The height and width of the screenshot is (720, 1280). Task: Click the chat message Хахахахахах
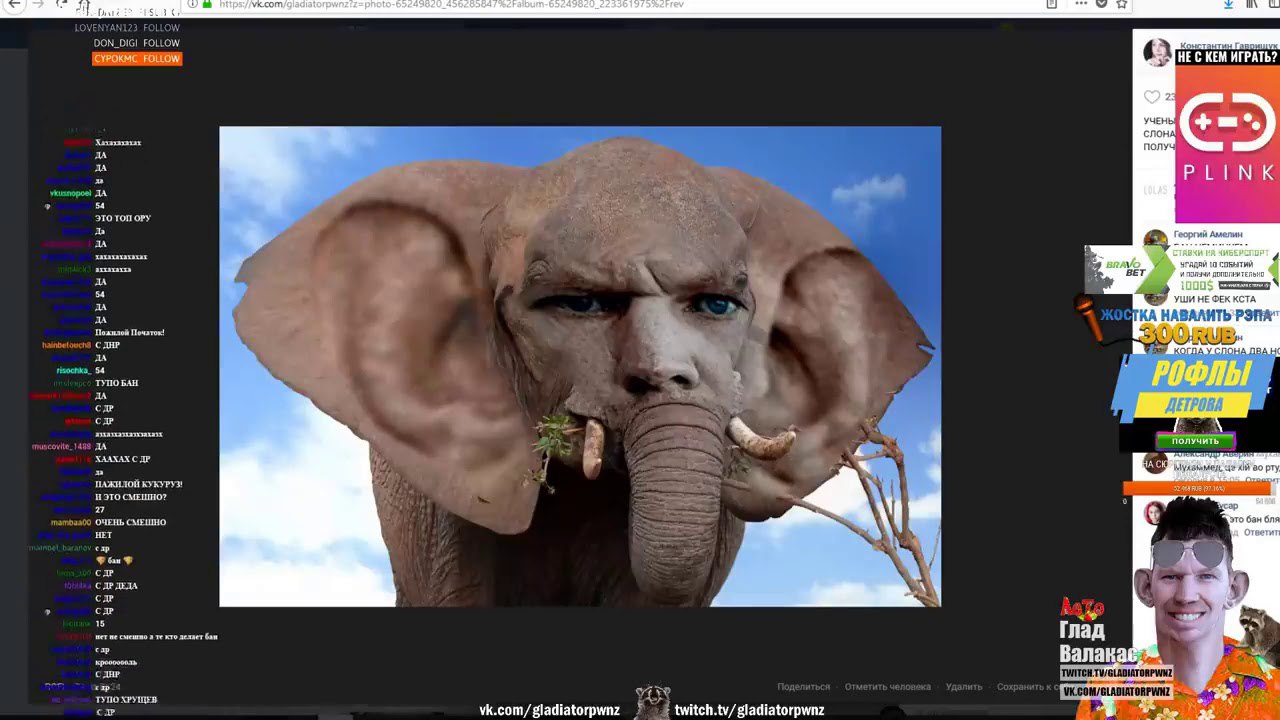pos(118,142)
